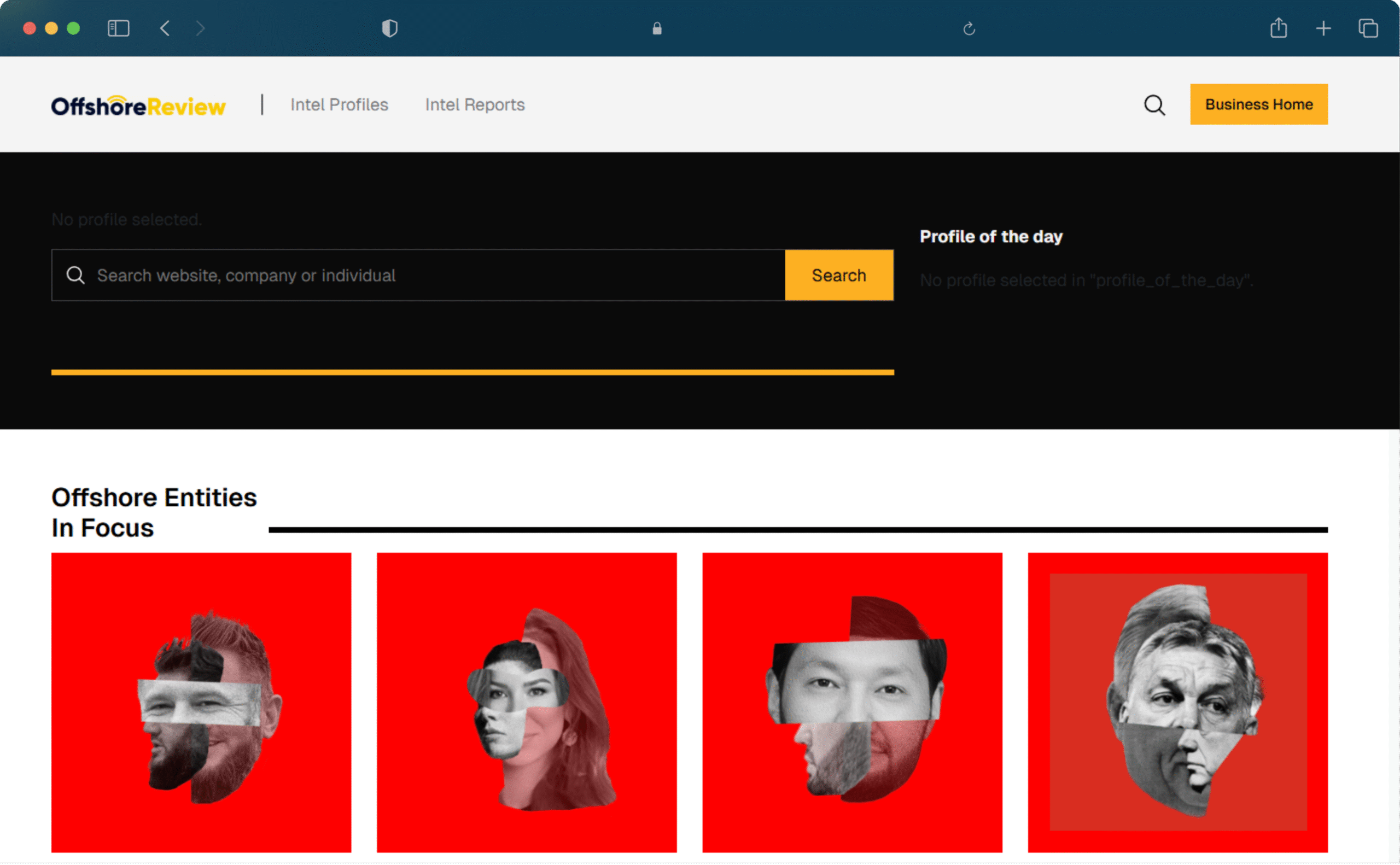Open the fourth grayscale older man card
The width and height of the screenshot is (1400, 865).
pos(1177,702)
